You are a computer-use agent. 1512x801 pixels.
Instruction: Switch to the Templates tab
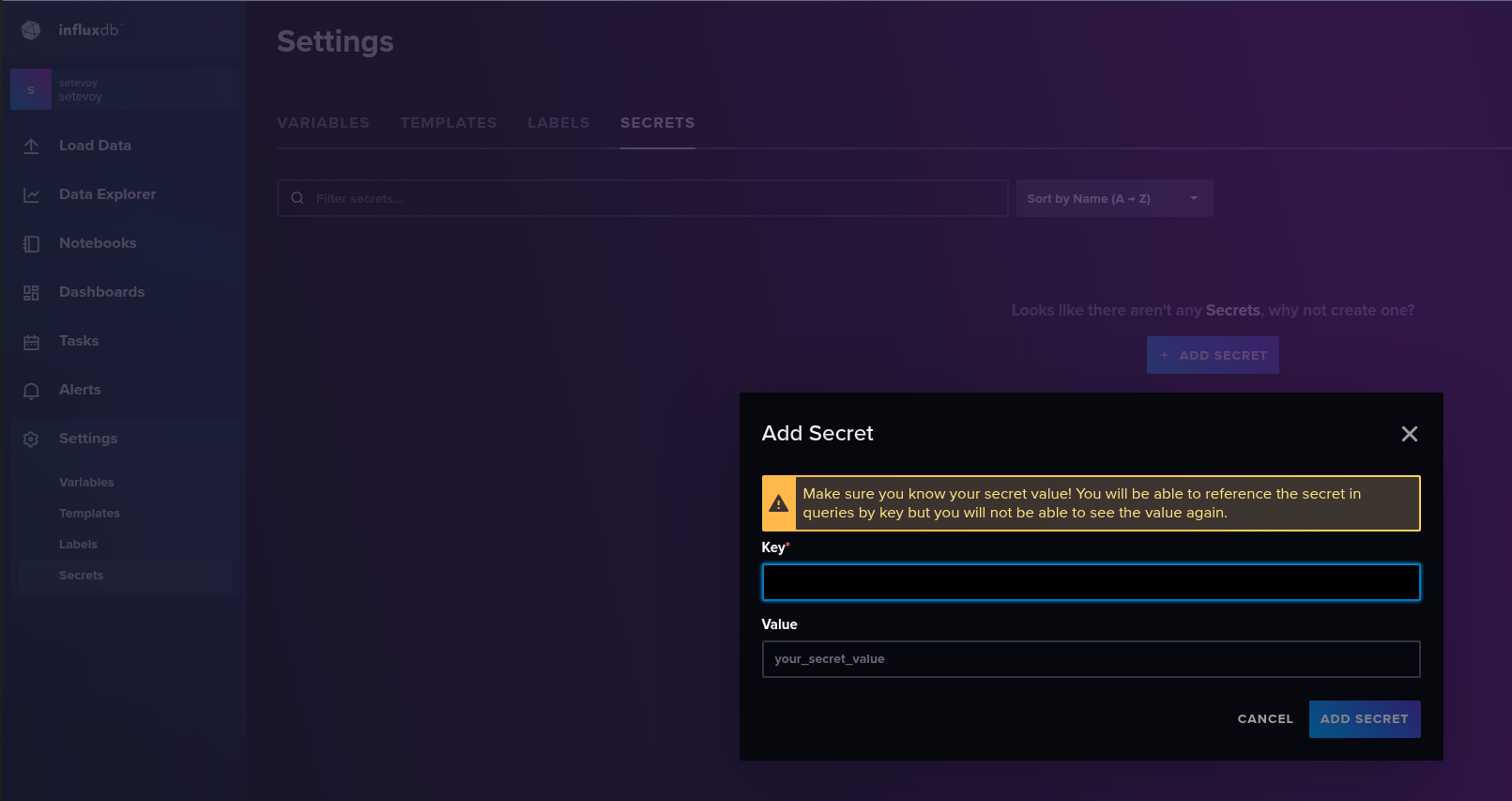tap(448, 123)
